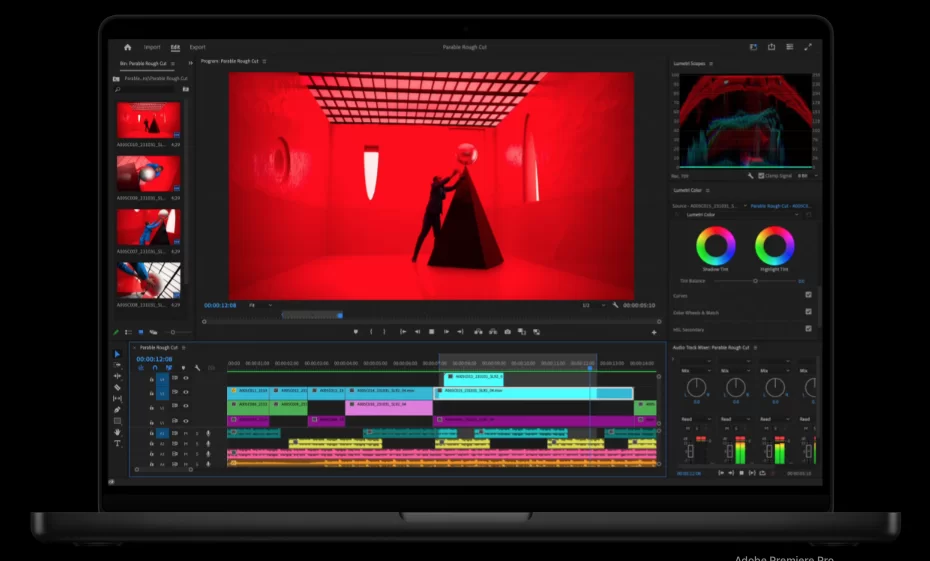
Task: Select the Razor tool in timeline toolbar
Action: tap(117, 387)
